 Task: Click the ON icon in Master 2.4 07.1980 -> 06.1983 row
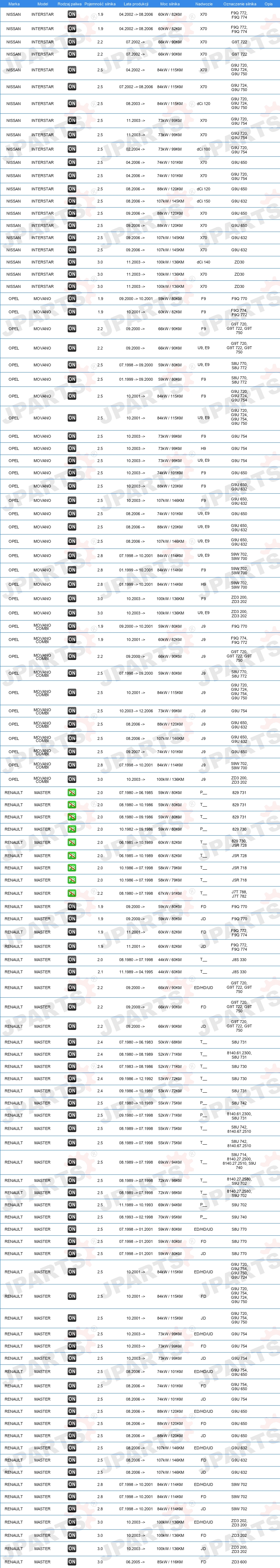click(x=72, y=1042)
